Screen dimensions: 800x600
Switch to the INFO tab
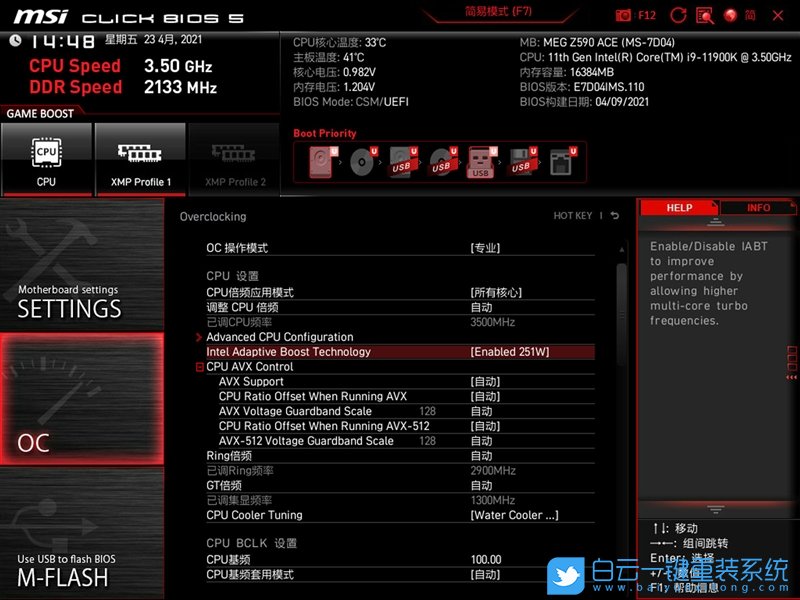759,207
